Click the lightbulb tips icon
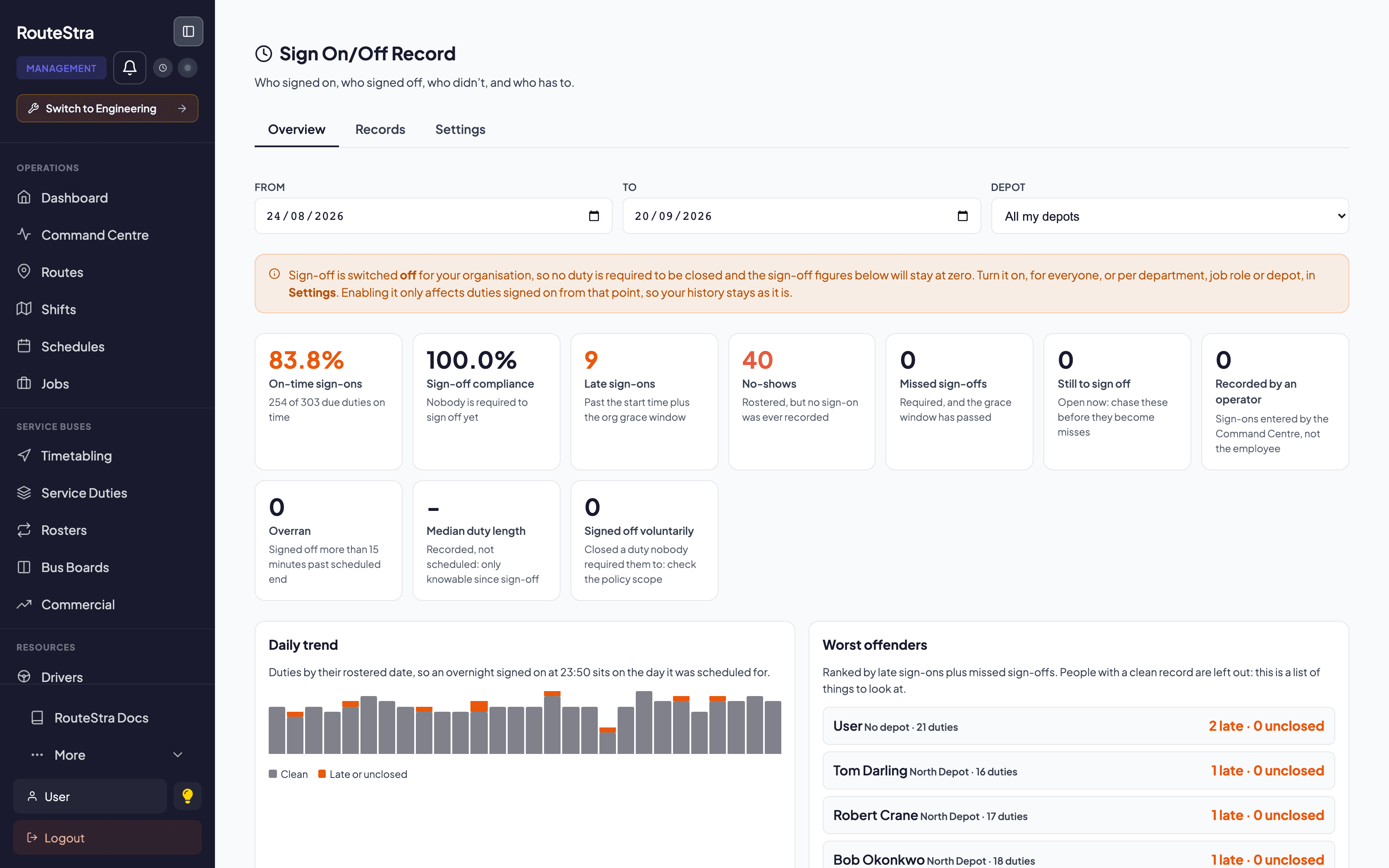The width and height of the screenshot is (1389, 868). 188,796
